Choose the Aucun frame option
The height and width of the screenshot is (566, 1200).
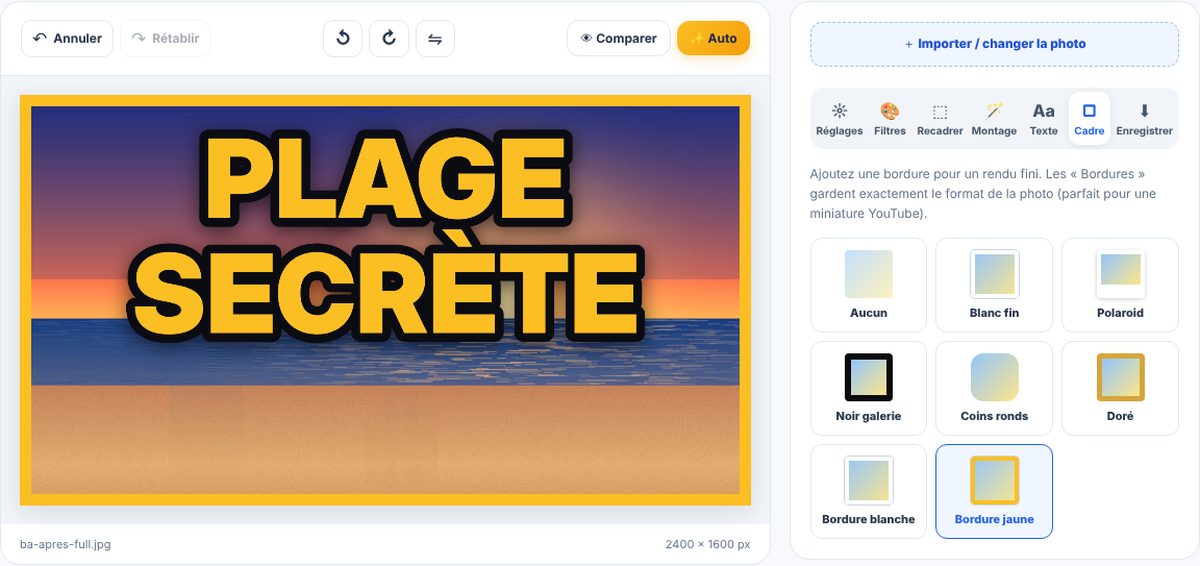[x=869, y=285]
